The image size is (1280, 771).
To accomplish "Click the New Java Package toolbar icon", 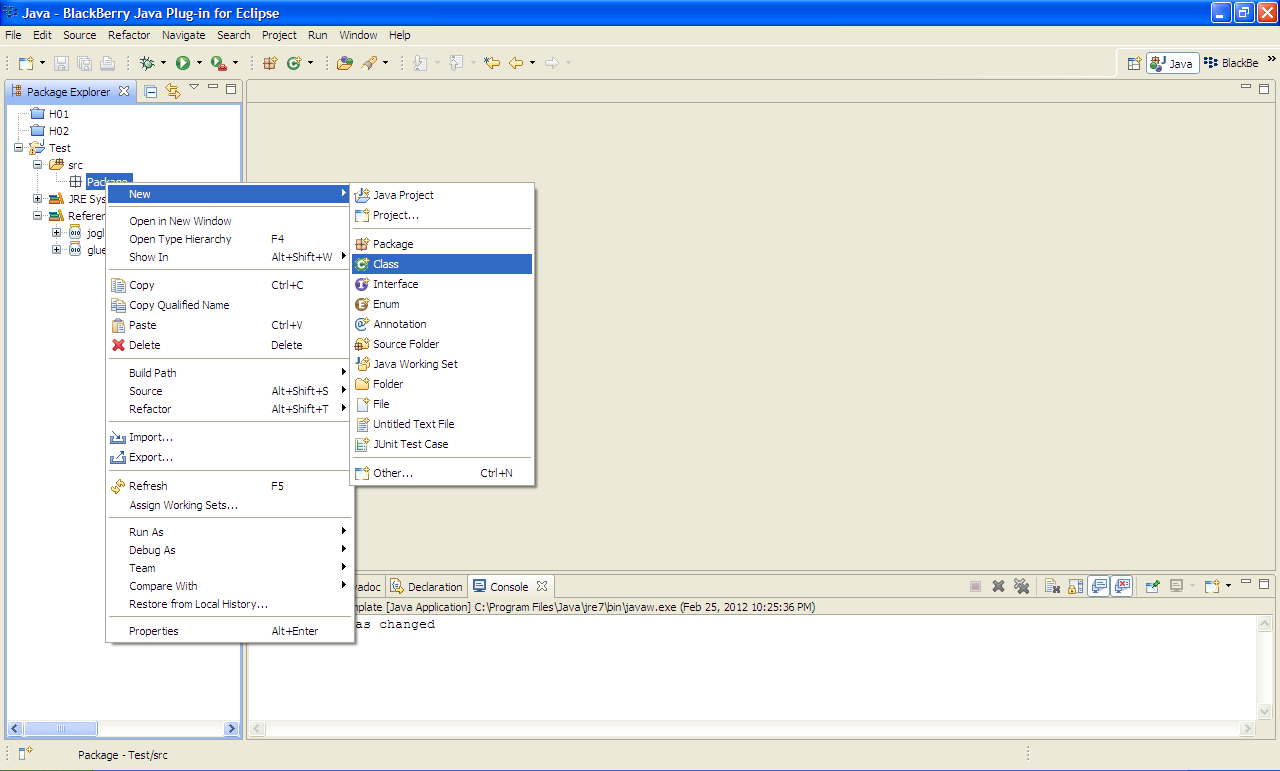I will click(x=270, y=63).
